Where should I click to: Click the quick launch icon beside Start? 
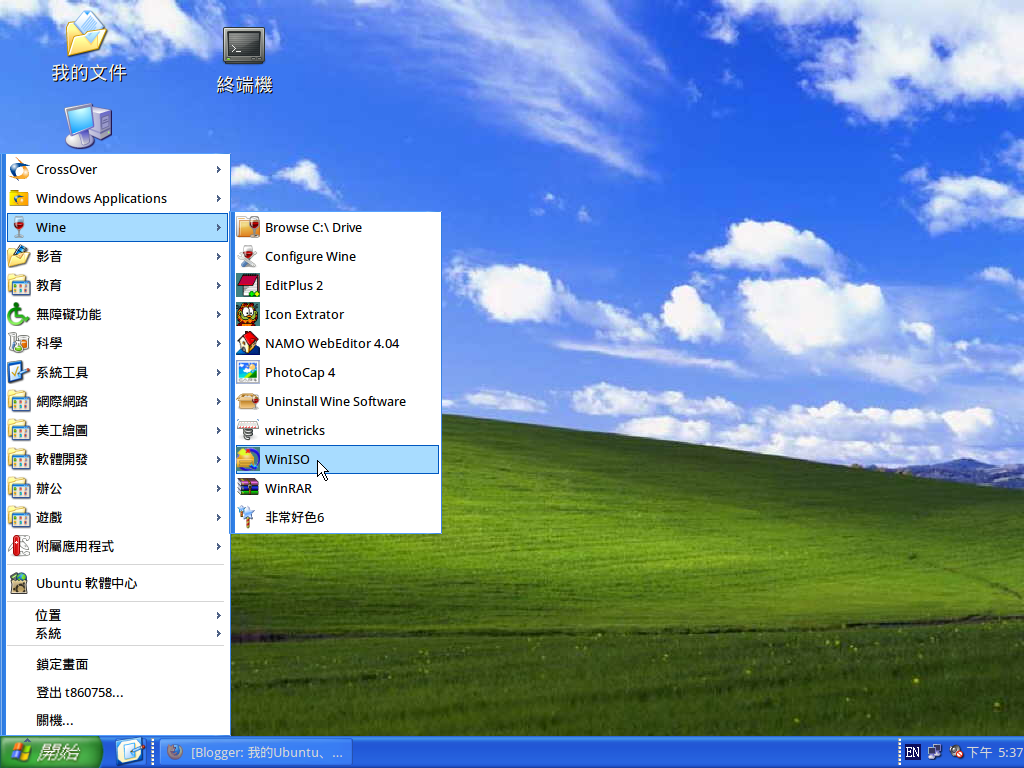(x=130, y=752)
